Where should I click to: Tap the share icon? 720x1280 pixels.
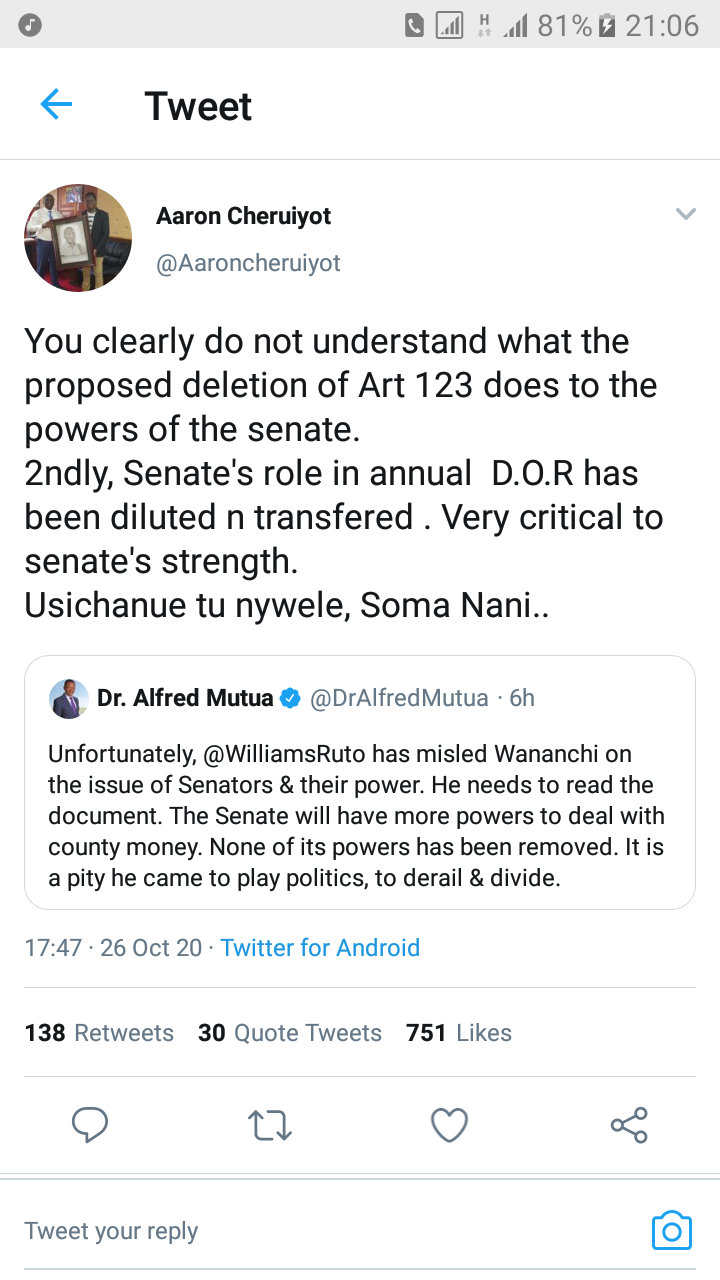click(x=629, y=1125)
